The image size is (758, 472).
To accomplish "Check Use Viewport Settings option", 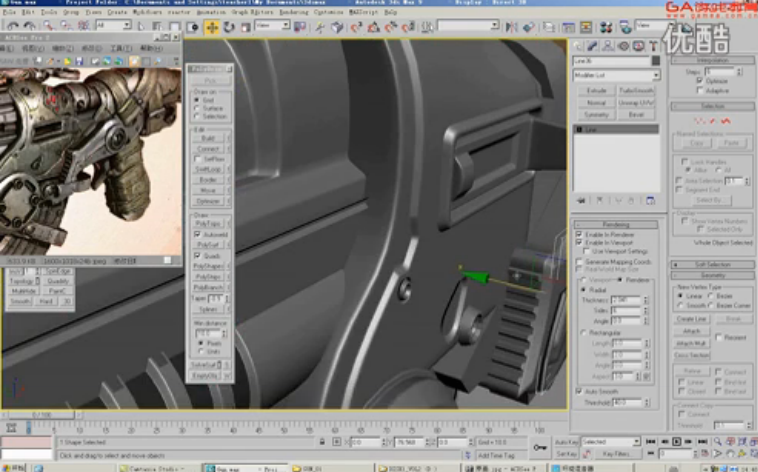I will coord(586,251).
